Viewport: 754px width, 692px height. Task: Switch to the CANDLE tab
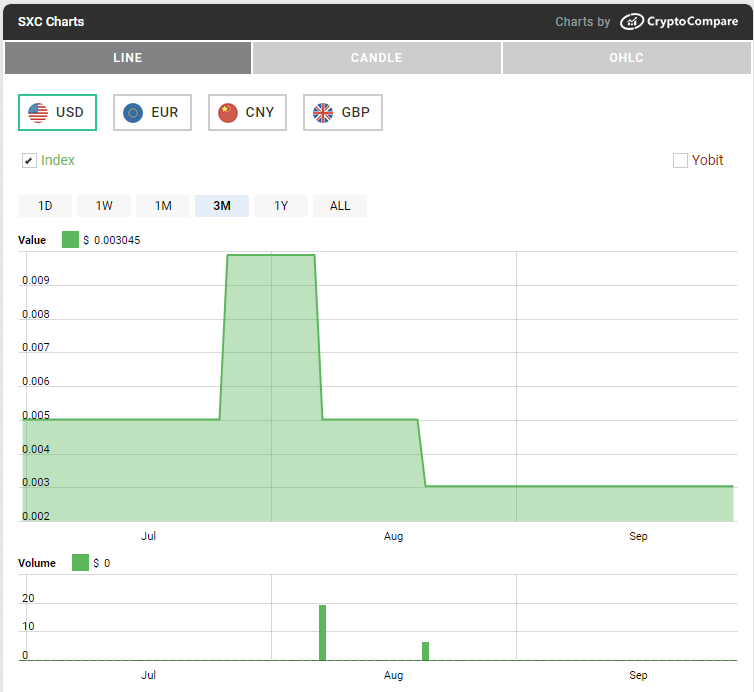pos(376,58)
